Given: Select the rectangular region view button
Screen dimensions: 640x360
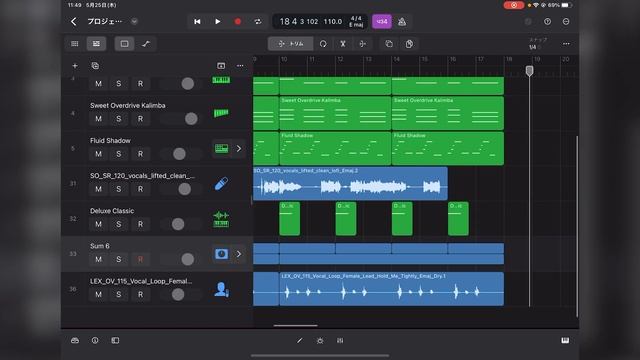Looking at the screenshot, I should click(124, 44).
